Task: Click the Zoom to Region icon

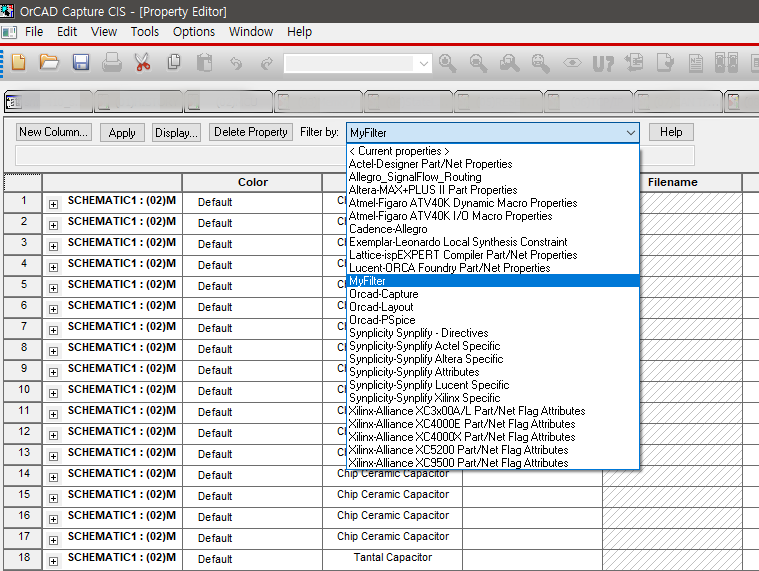Action: point(509,63)
